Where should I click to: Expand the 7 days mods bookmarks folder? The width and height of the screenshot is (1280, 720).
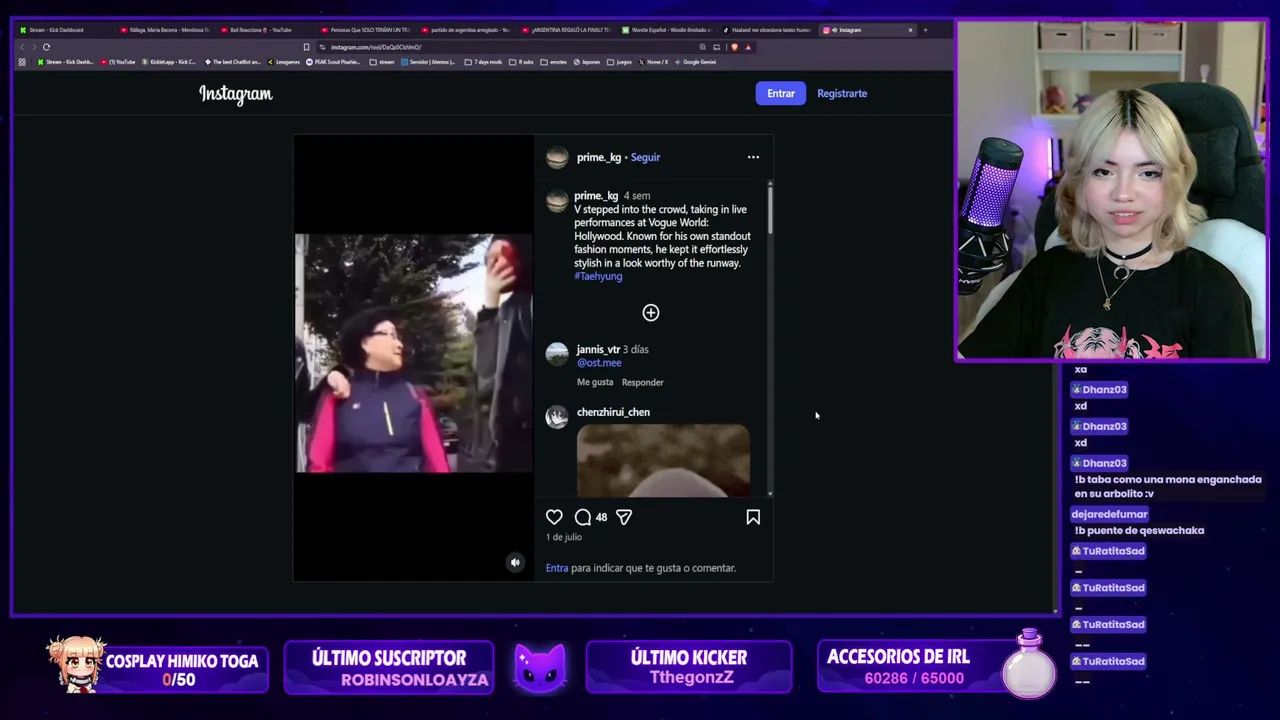(x=484, y=62)
